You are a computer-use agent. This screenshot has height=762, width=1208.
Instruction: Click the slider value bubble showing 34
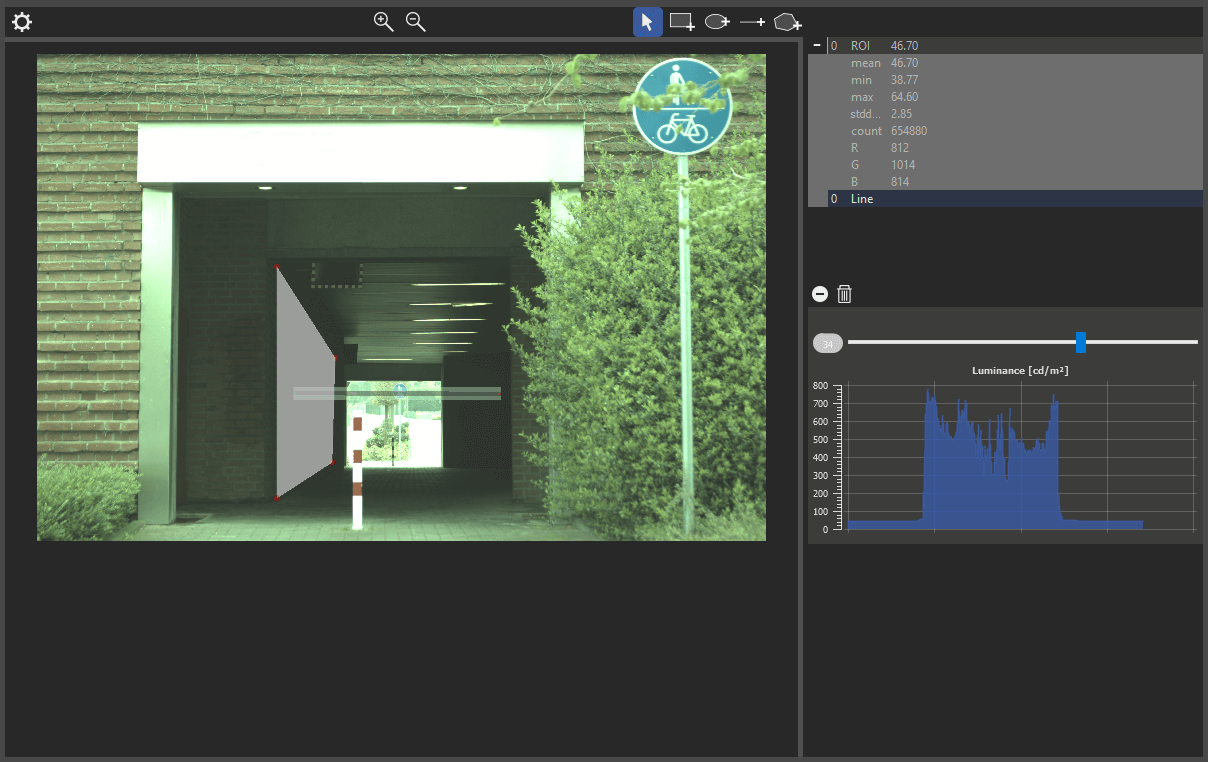828,343
